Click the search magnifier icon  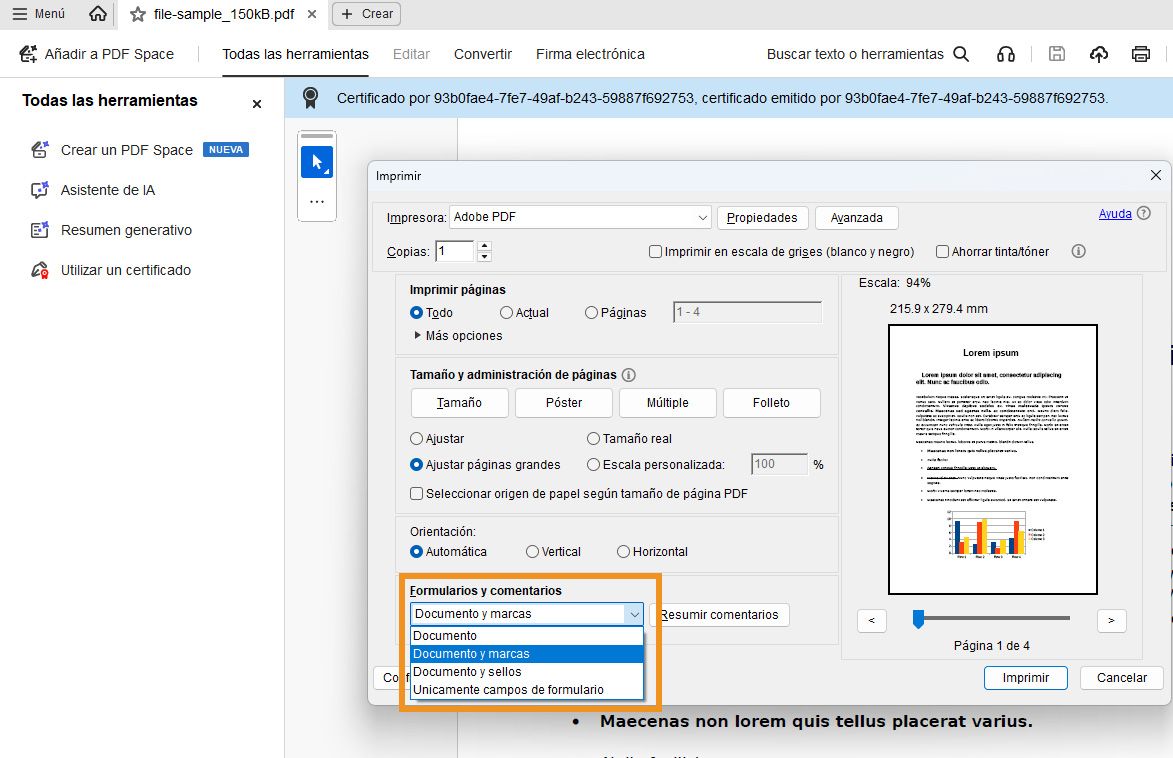pyautogui.click(x=961, y=54)
